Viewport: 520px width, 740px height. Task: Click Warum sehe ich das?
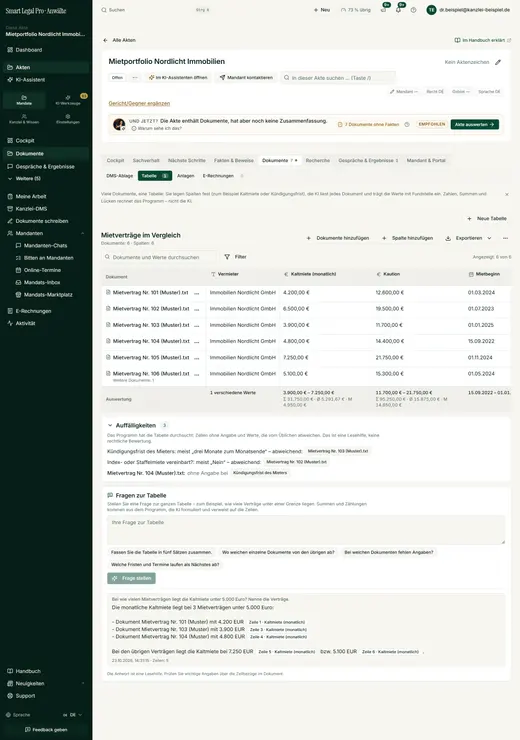coord(156,128)
